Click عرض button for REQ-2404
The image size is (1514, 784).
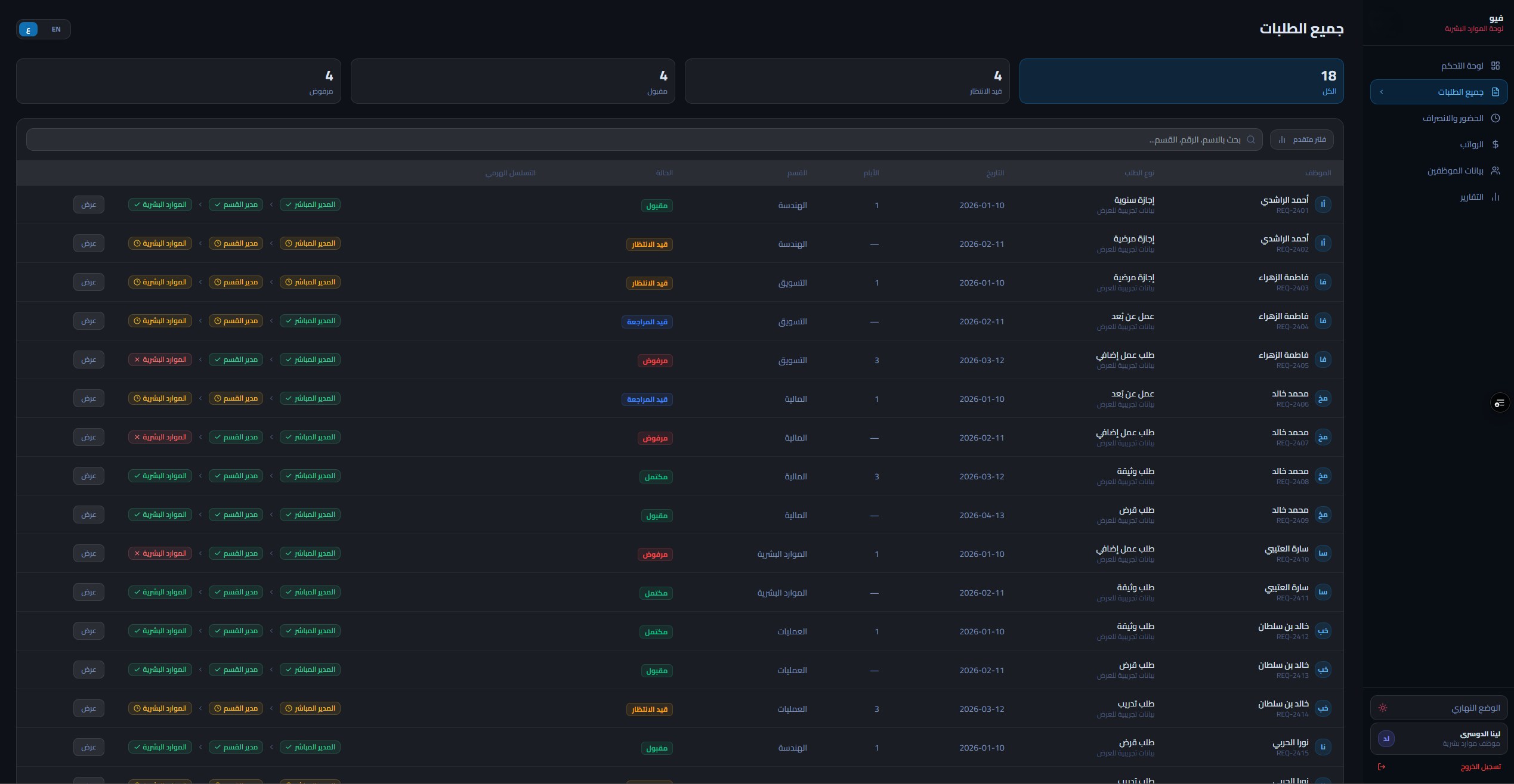click(x=89, y=321)
